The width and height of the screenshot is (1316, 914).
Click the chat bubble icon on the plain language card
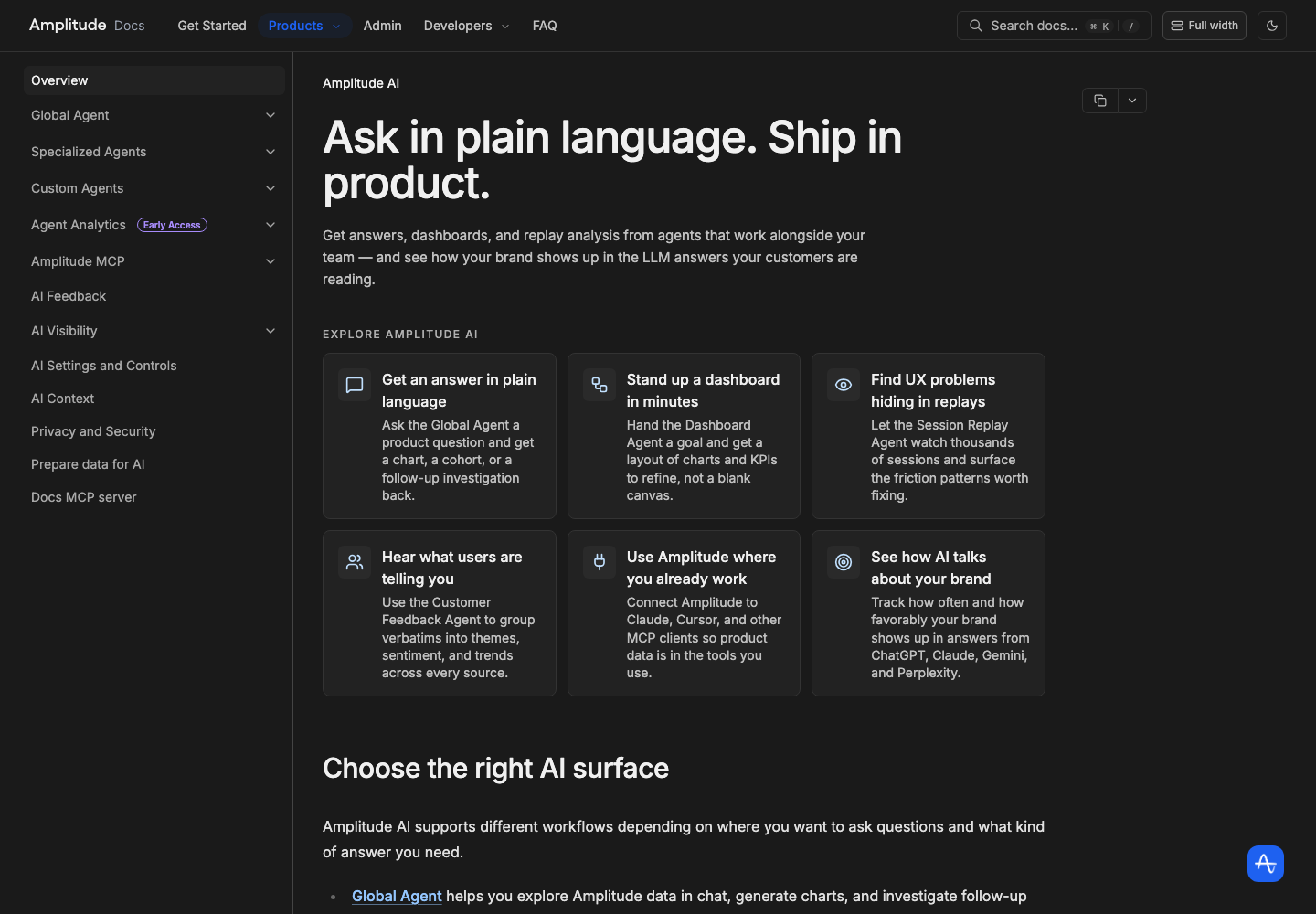coord(355,385)
